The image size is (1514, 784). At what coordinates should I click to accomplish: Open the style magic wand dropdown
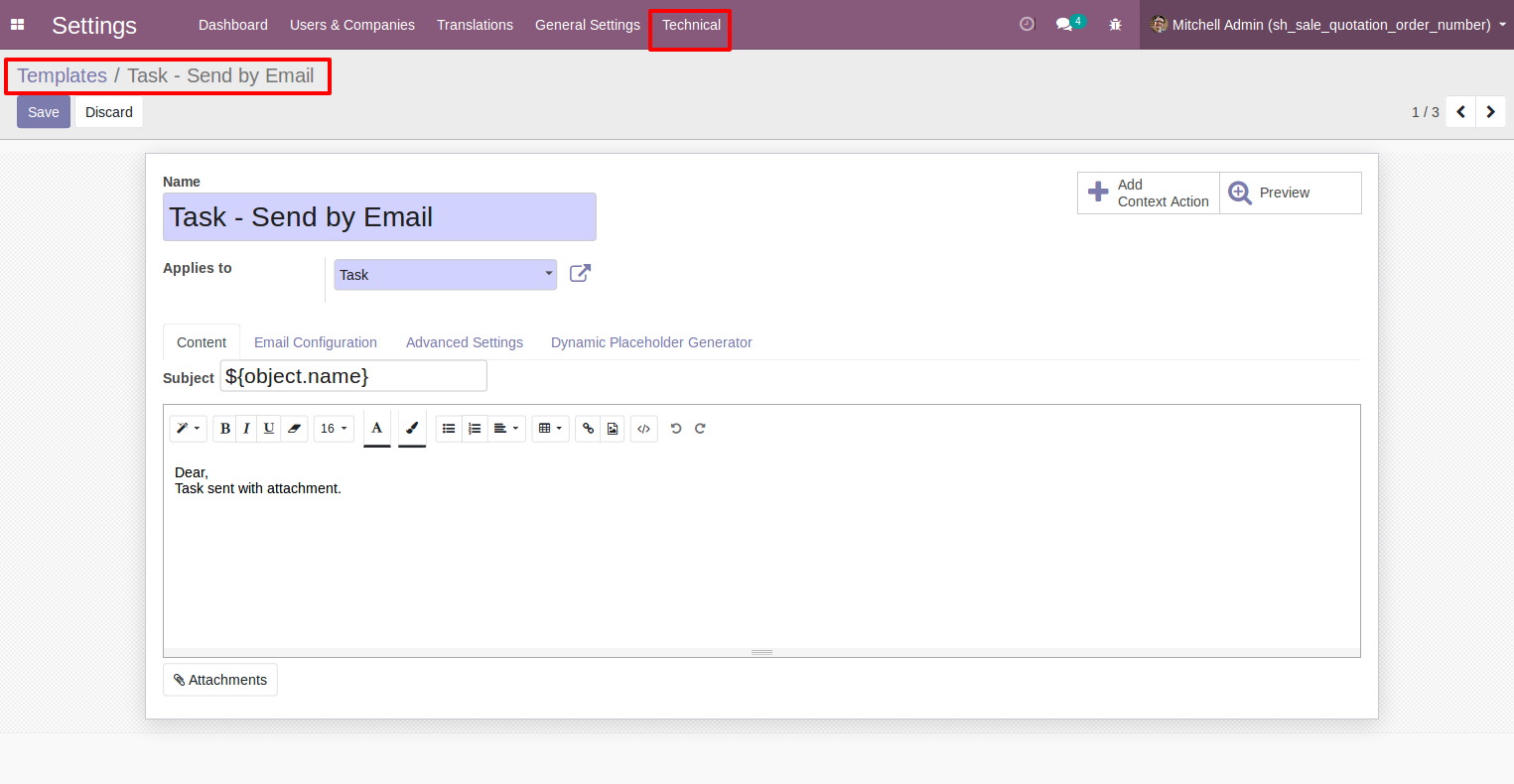coord(188,429)
